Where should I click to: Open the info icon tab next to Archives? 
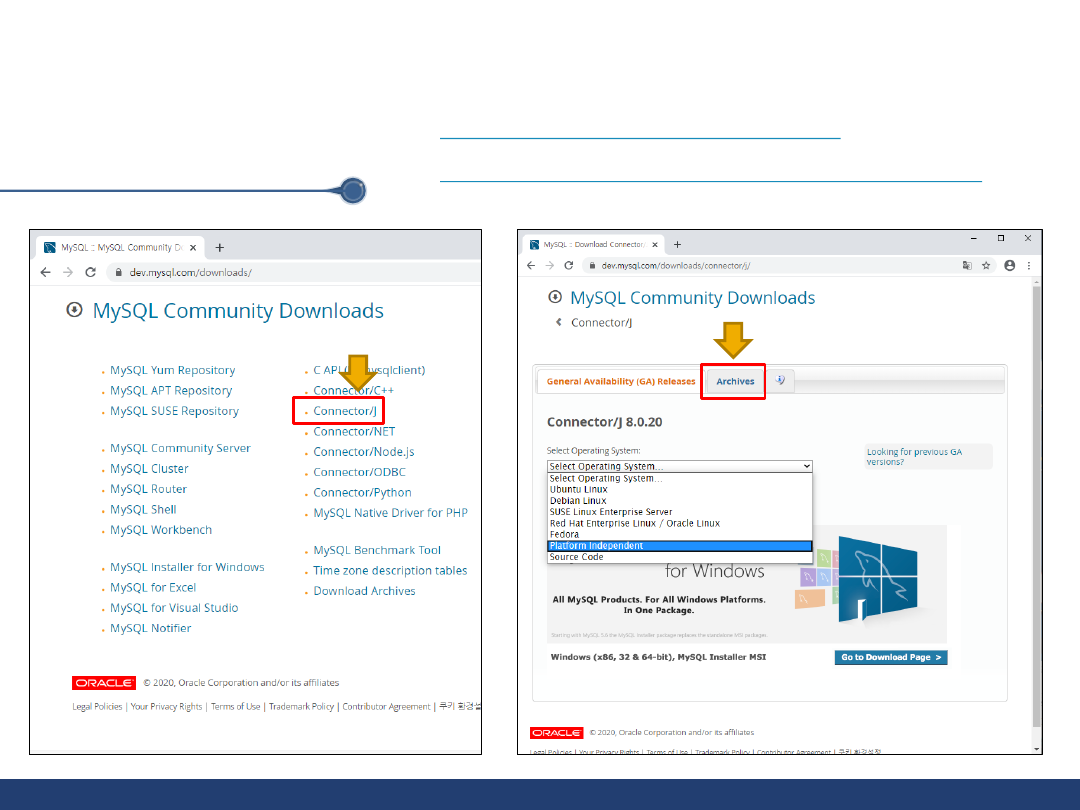(x=781, y=381)
